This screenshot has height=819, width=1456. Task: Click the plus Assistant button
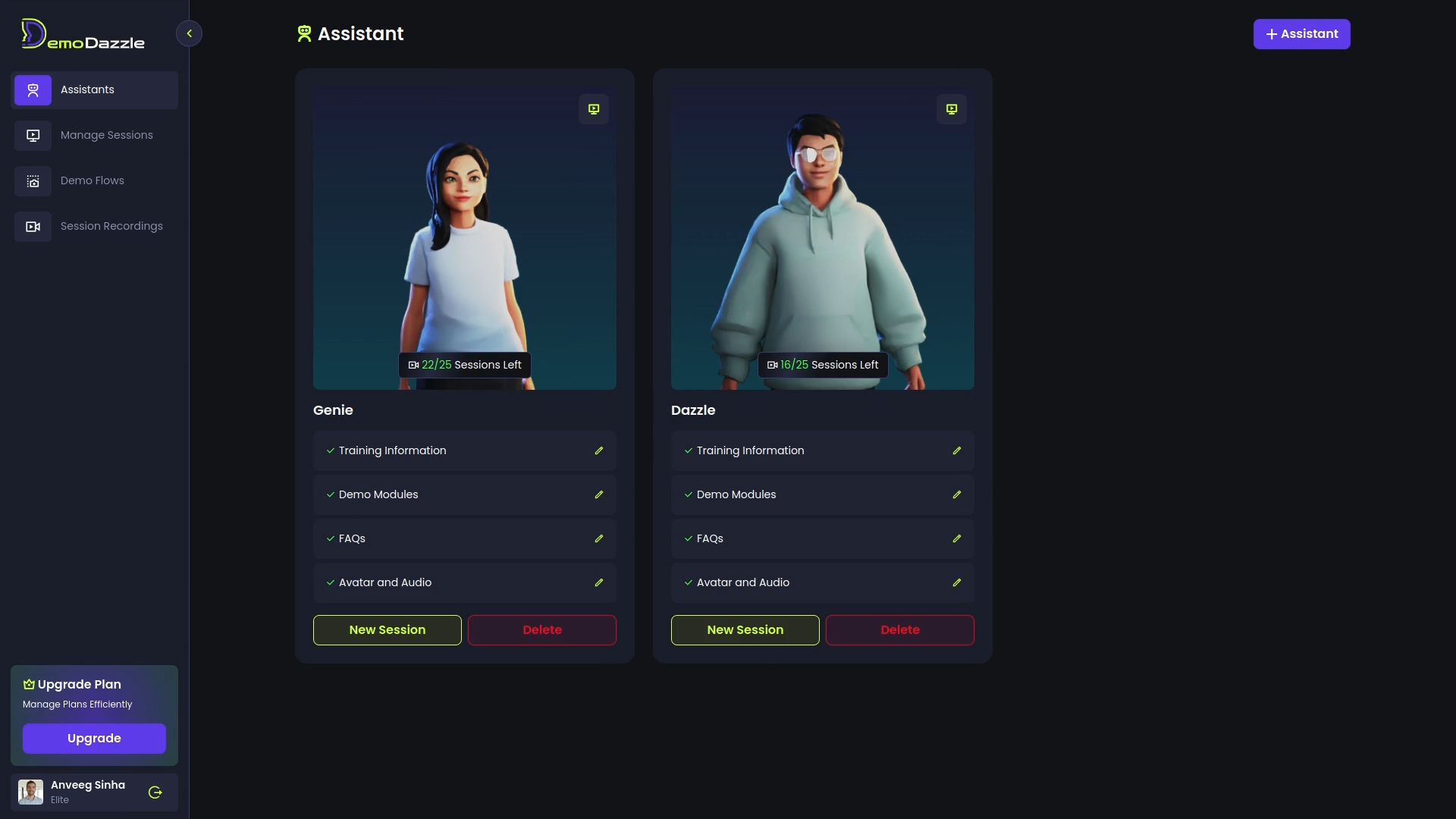pos(1301,34)
